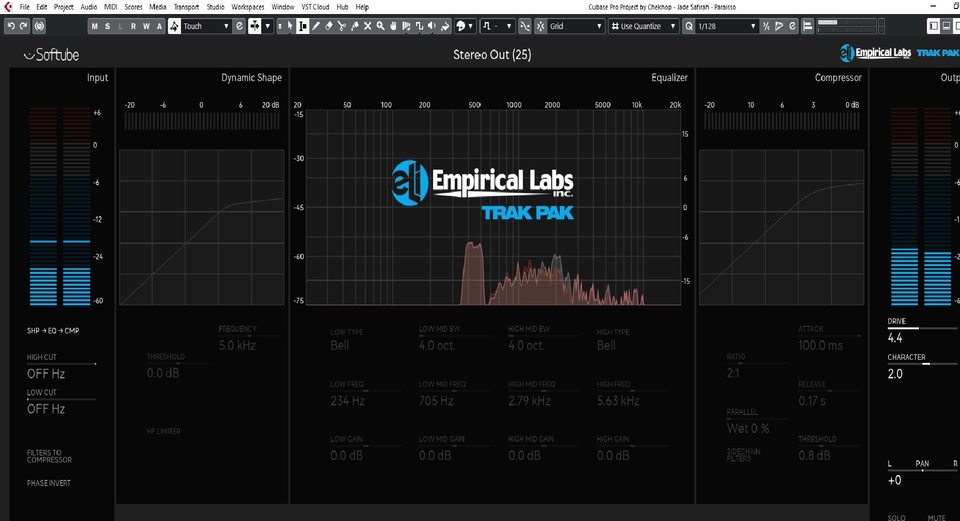
Task: Open the snap mode arrow after snap icon
Action: [509, 26]
